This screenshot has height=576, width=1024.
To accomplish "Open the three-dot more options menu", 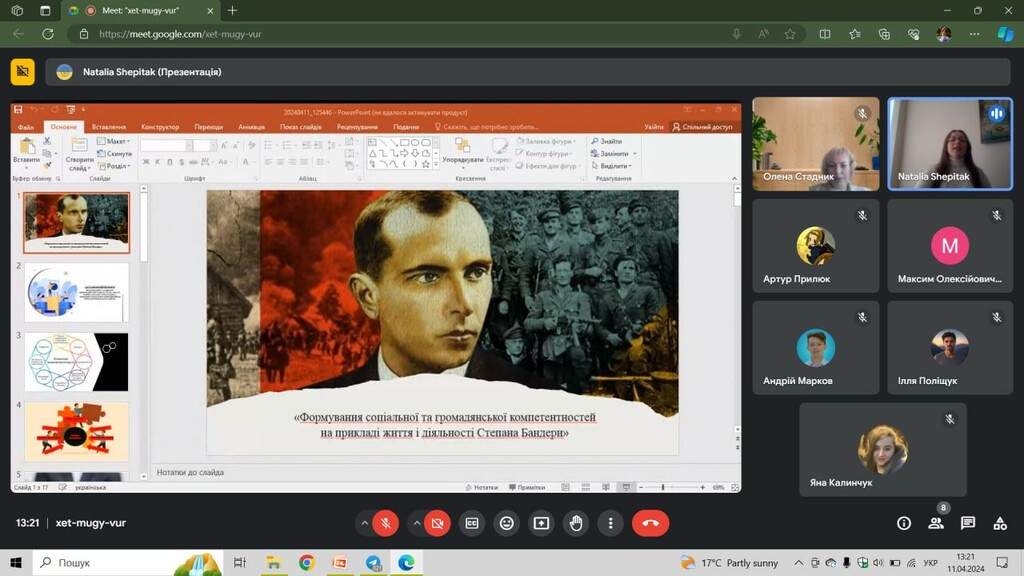I will click(610, 523).
